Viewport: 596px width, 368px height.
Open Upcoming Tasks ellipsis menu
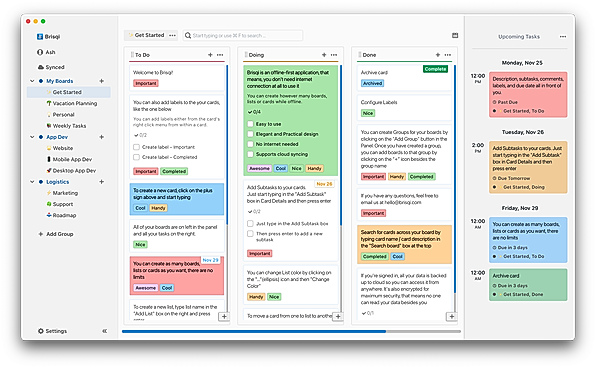click(x=563, y=36)
